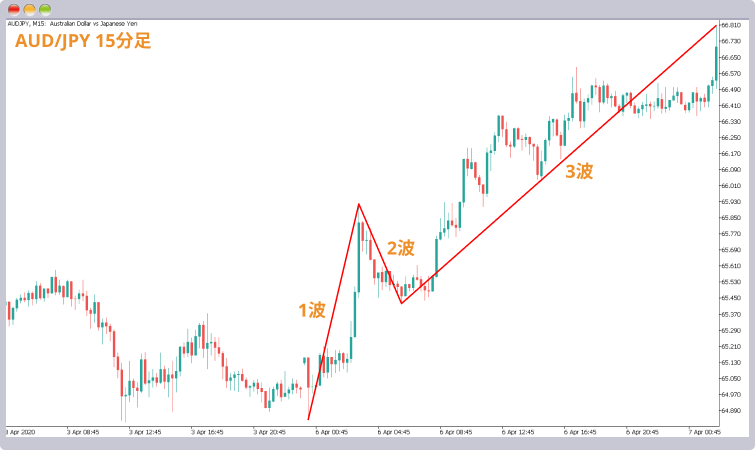Click the 3 Apr 20:45 time label

point(269,432)
